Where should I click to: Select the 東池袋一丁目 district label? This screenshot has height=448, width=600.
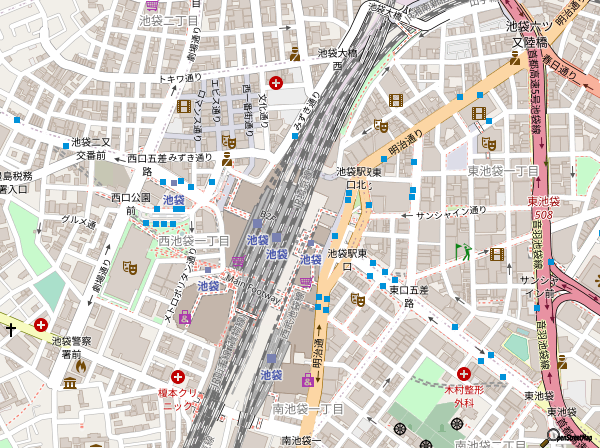[x=503, y=171]
